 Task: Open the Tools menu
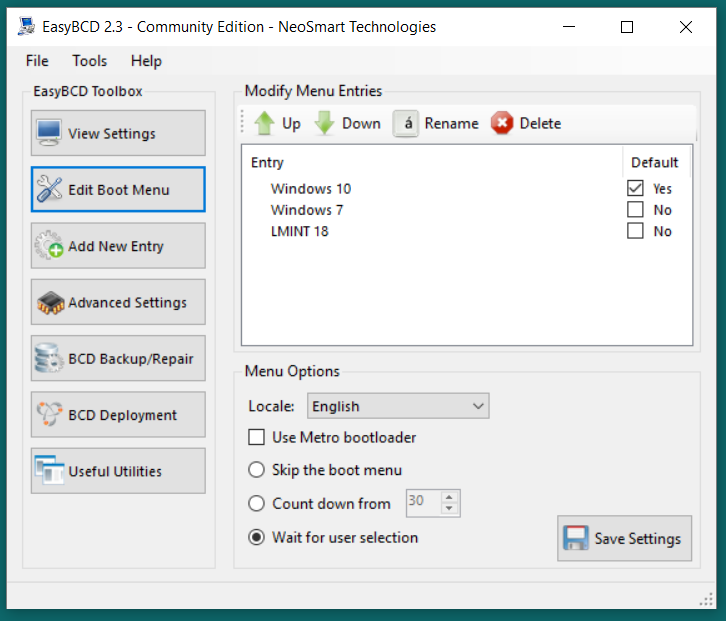[89, 61]
